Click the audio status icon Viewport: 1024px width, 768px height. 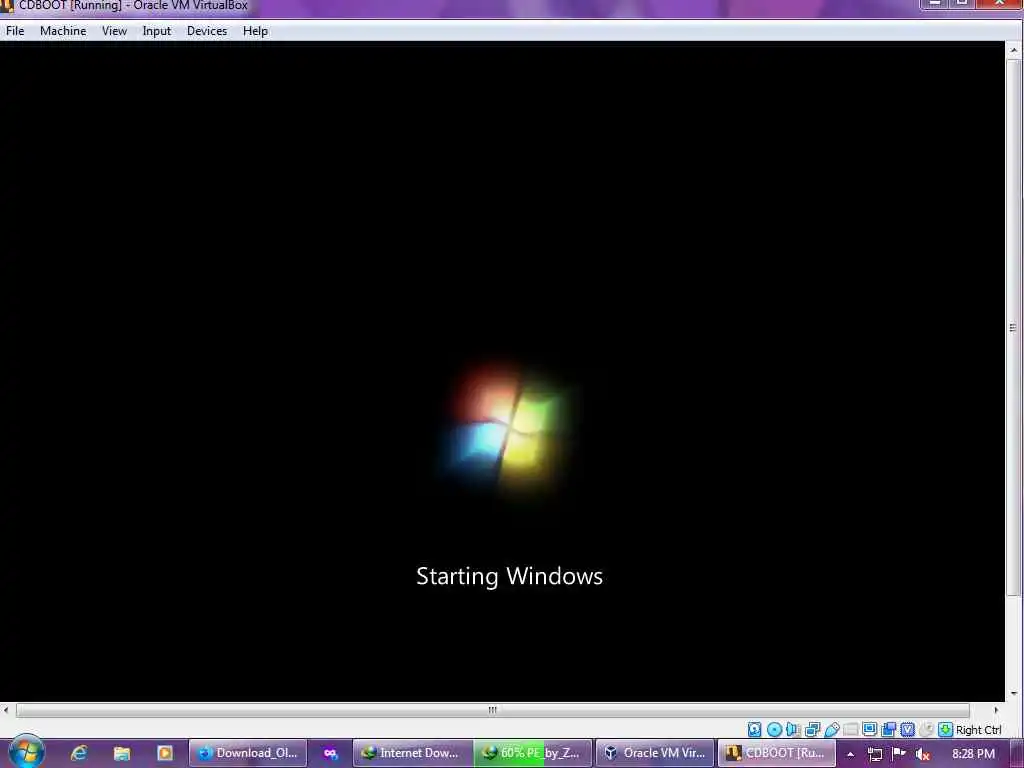click(x=793, y=729)
